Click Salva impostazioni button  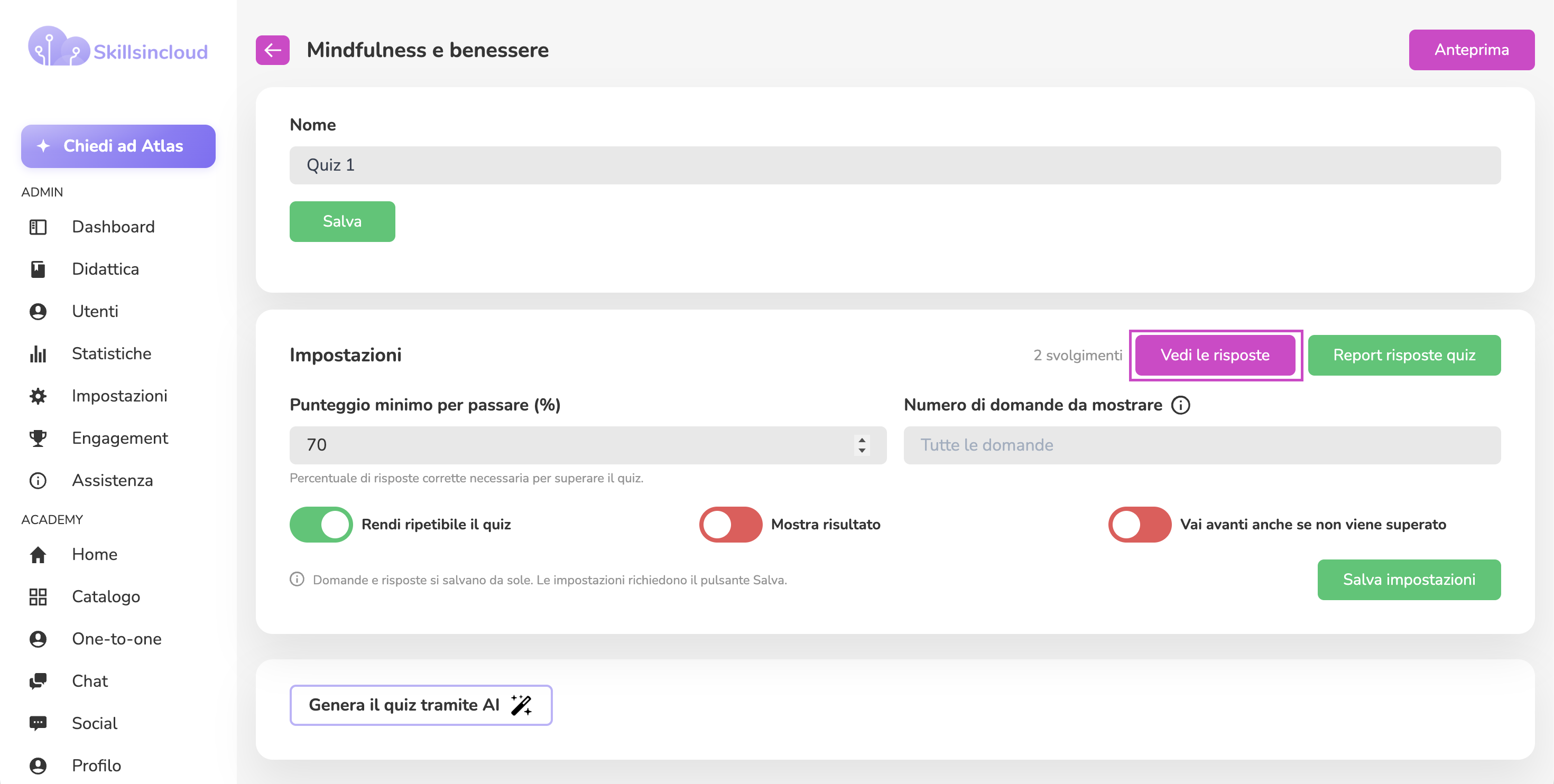click(1409, 580)
